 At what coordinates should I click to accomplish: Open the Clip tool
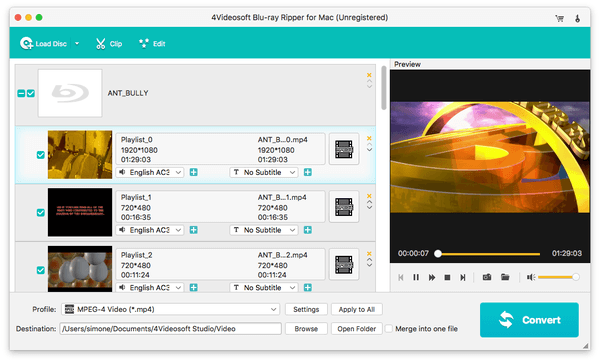109,44
